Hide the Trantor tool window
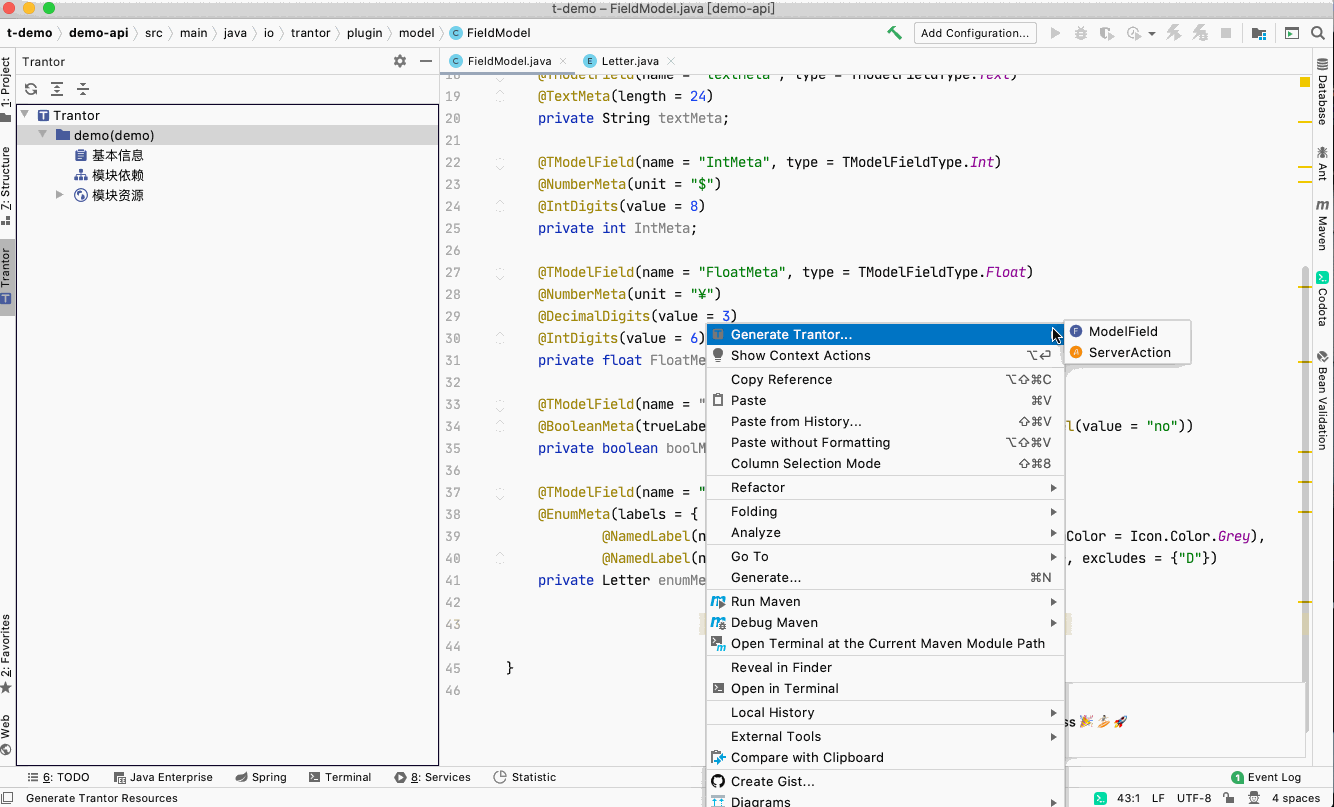1334x807 pixels. (426, 61)
